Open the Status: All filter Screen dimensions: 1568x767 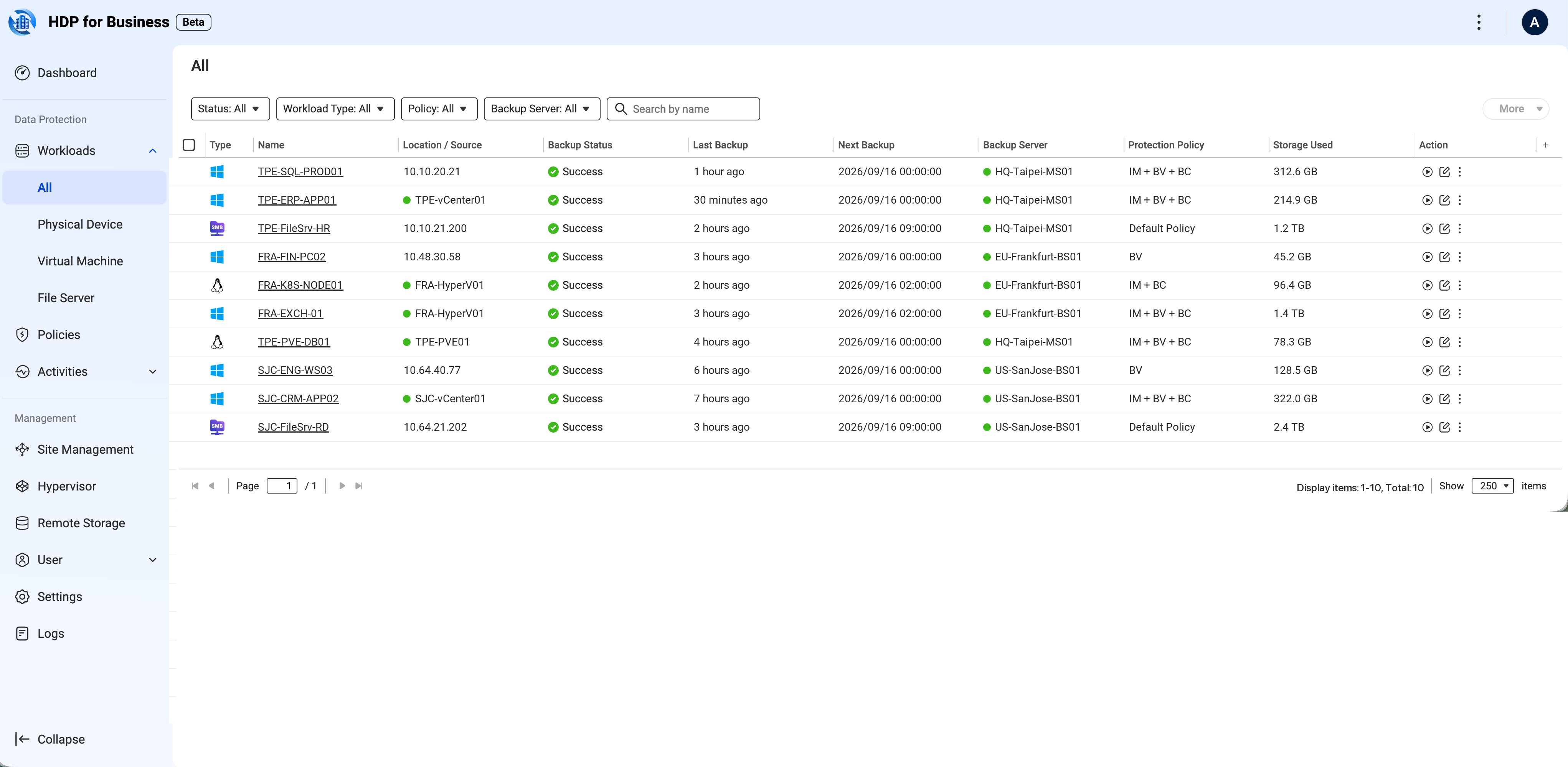(229, 109)
